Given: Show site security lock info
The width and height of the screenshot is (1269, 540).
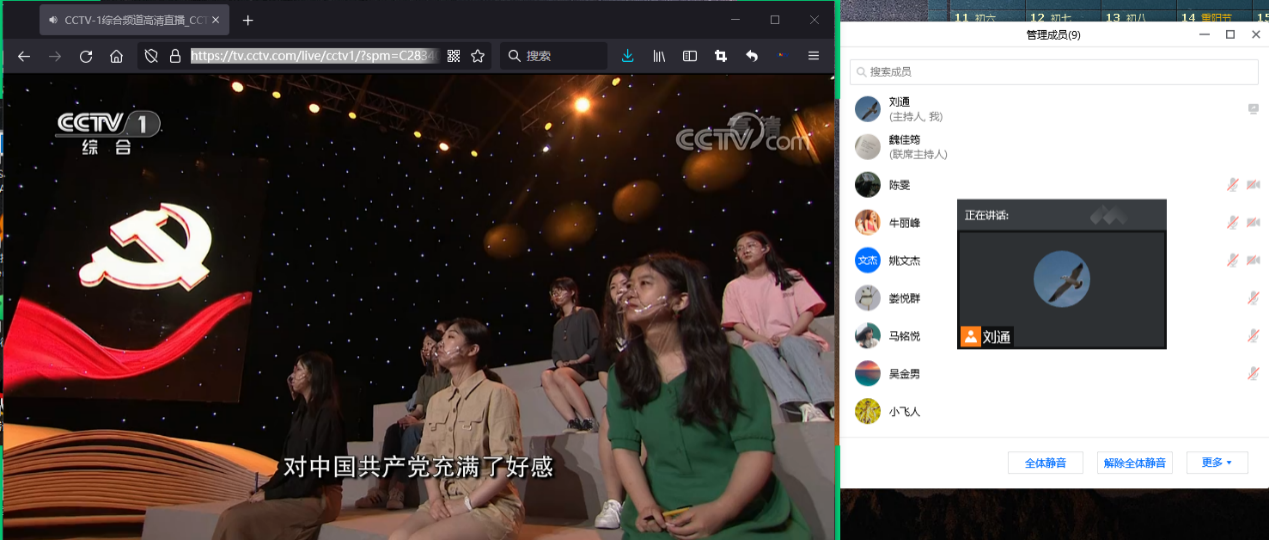Looking at the screenshot, I should click(175, 56).
